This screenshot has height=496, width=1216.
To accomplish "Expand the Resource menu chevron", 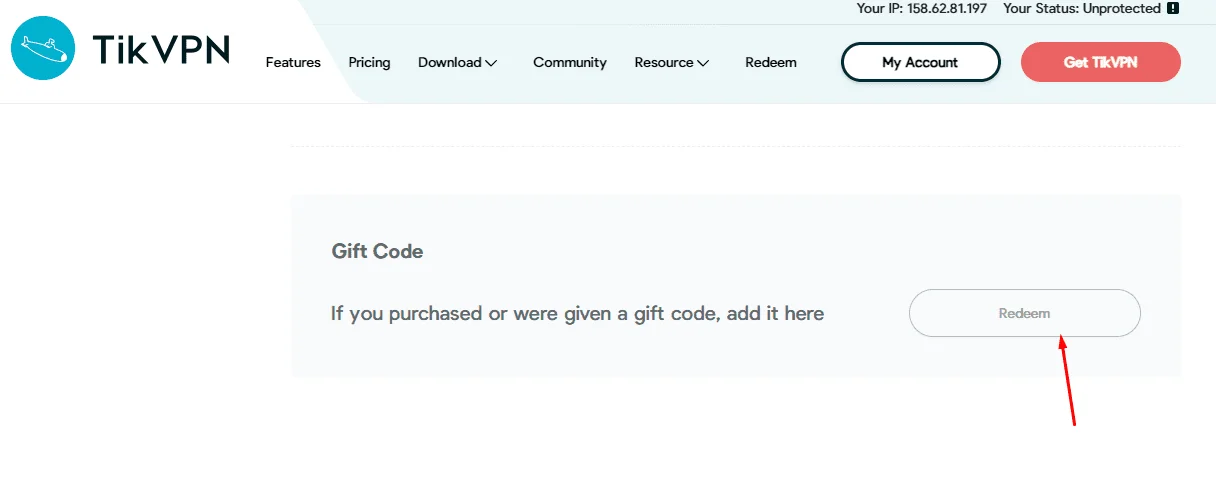I will pyautogui.click(x=703, y=63).
